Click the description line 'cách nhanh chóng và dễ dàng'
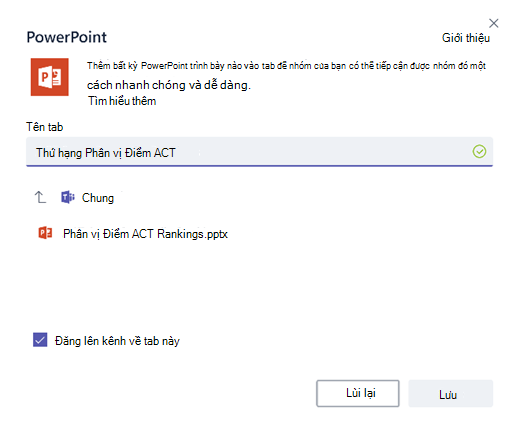The height and width of the screenshot is (434, 520). pos(169,85)
